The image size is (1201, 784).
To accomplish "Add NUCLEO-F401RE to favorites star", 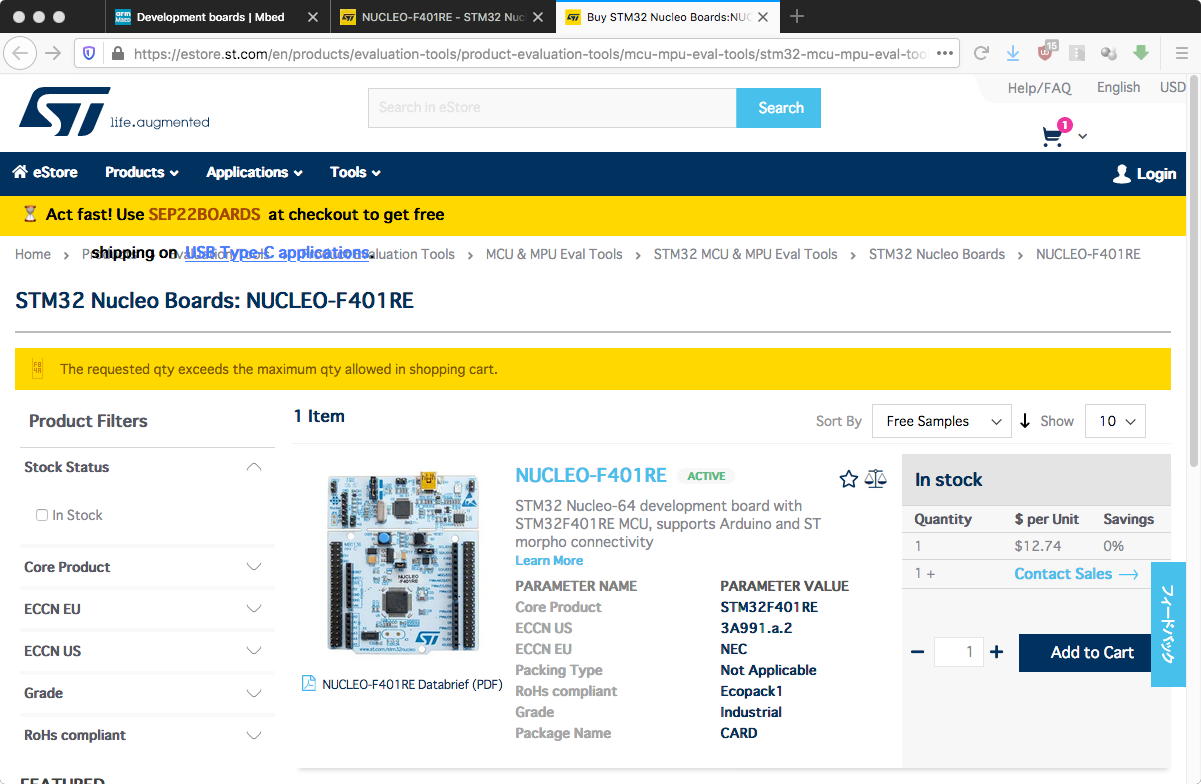I will click(x=849, y=479).
